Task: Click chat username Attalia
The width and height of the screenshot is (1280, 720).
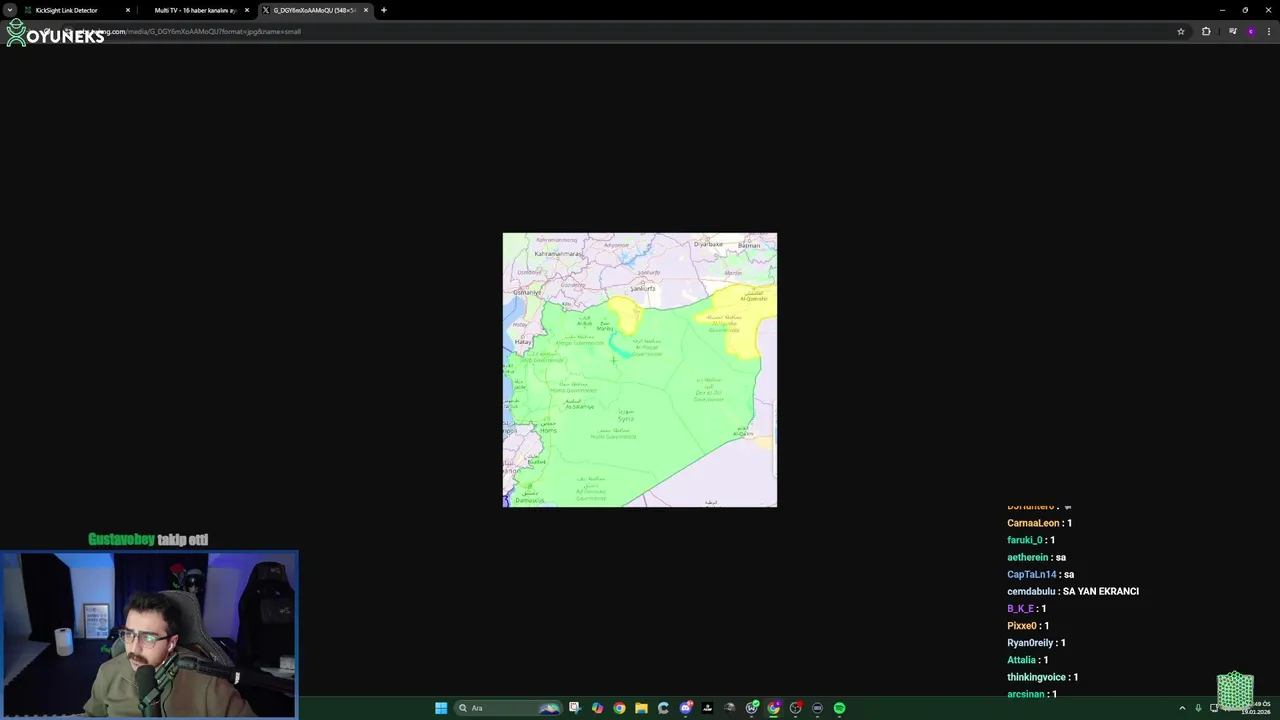Action: pyautogui.click(x=1021, y=659)
